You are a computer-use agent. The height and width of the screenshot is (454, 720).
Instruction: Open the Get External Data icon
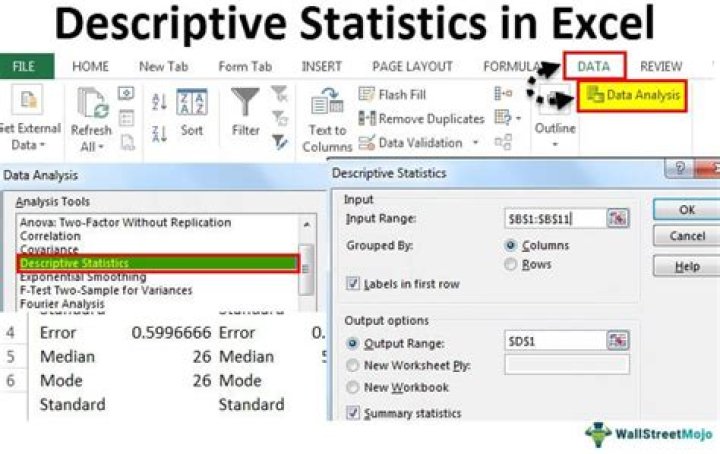[27, 100]
